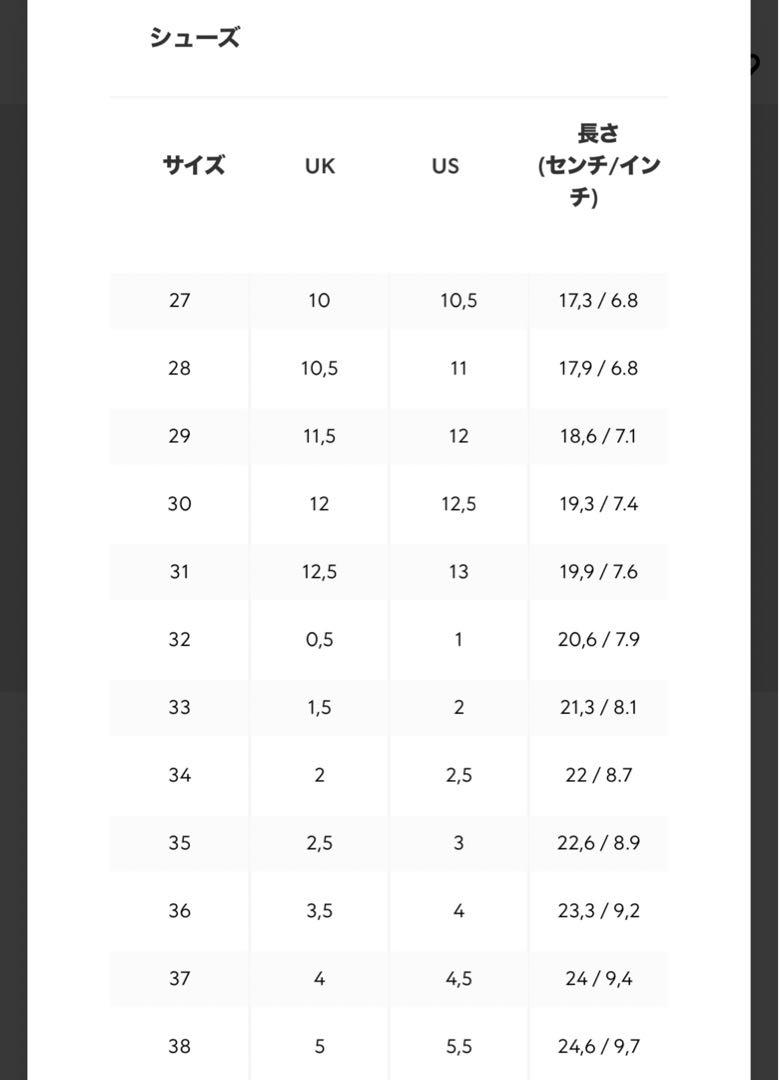Click US value 4,5 for size 37
The height and width of the screenshot is (1080, 779).
[x=458, y=979]
